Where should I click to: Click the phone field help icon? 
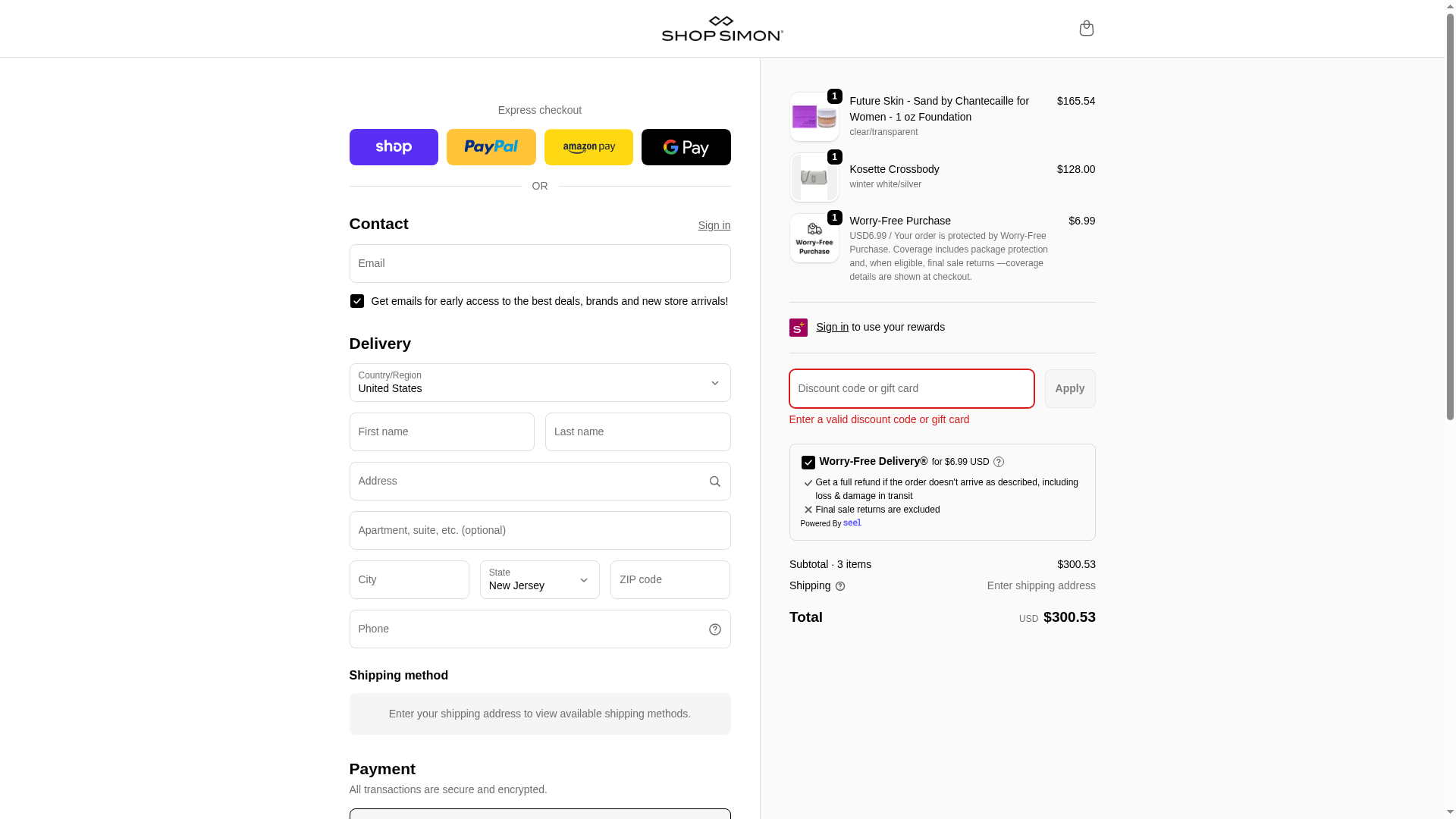click(714, 629)
